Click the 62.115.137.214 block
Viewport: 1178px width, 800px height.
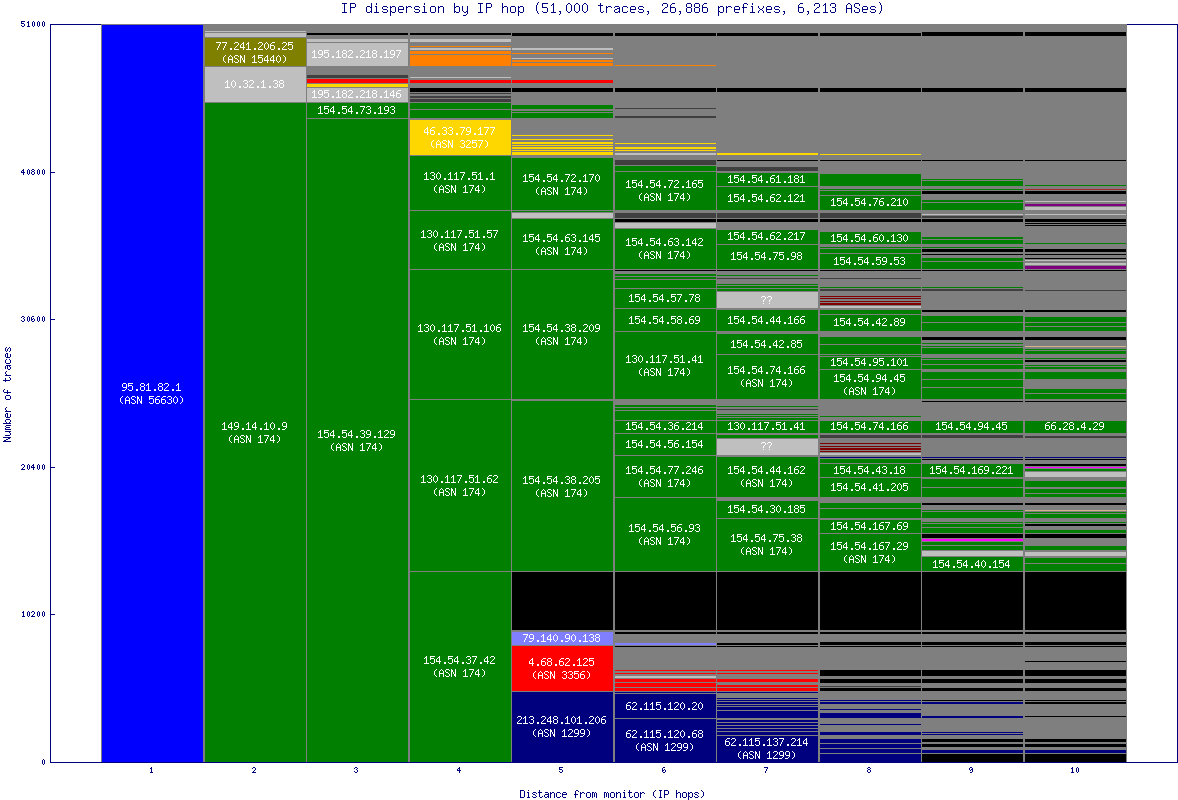coord(767,747)
